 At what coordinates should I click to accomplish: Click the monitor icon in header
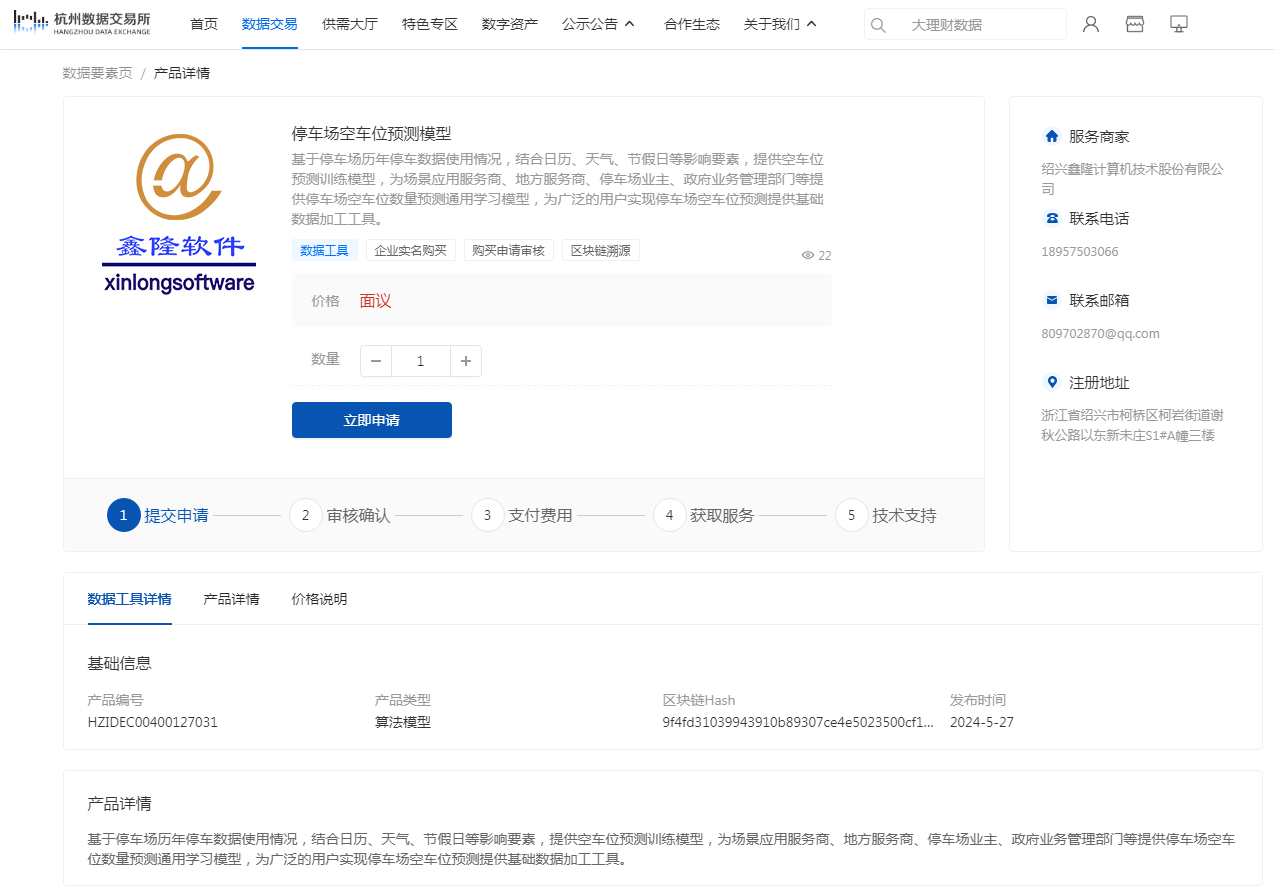click(1179, 24)
